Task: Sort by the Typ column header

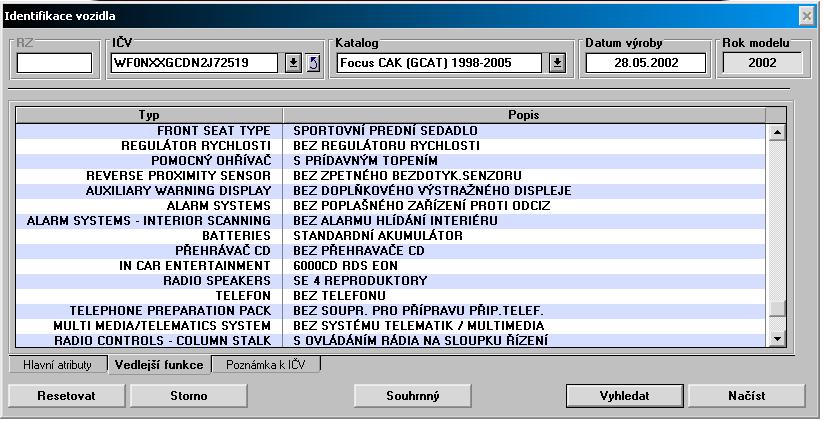Action: click(147, 115)
